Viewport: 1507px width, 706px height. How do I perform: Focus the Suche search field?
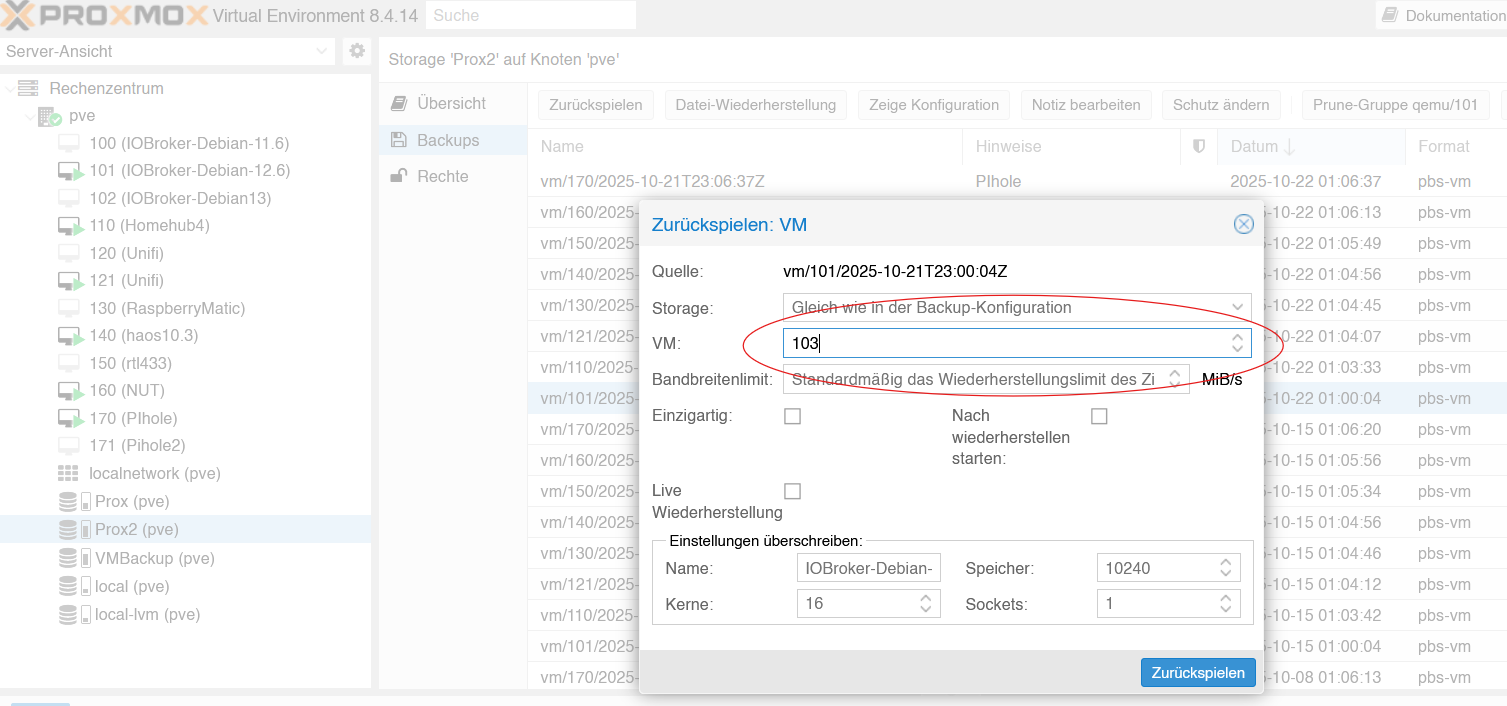point(531,15)
